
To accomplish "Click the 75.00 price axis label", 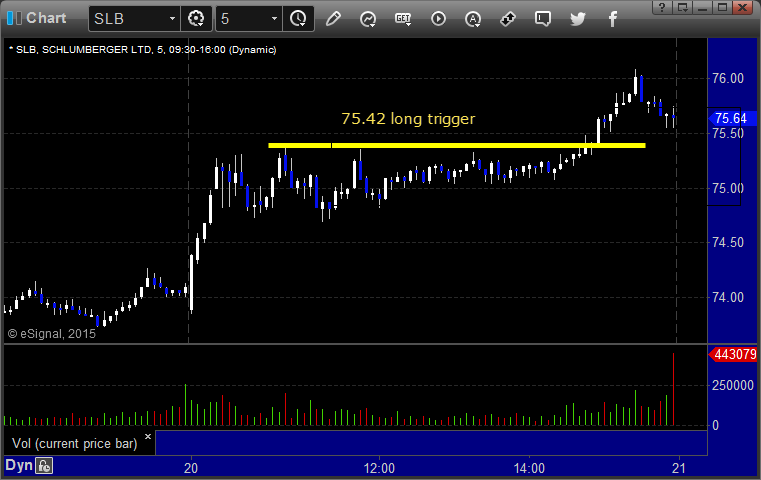I will click(x=728, y=188).
